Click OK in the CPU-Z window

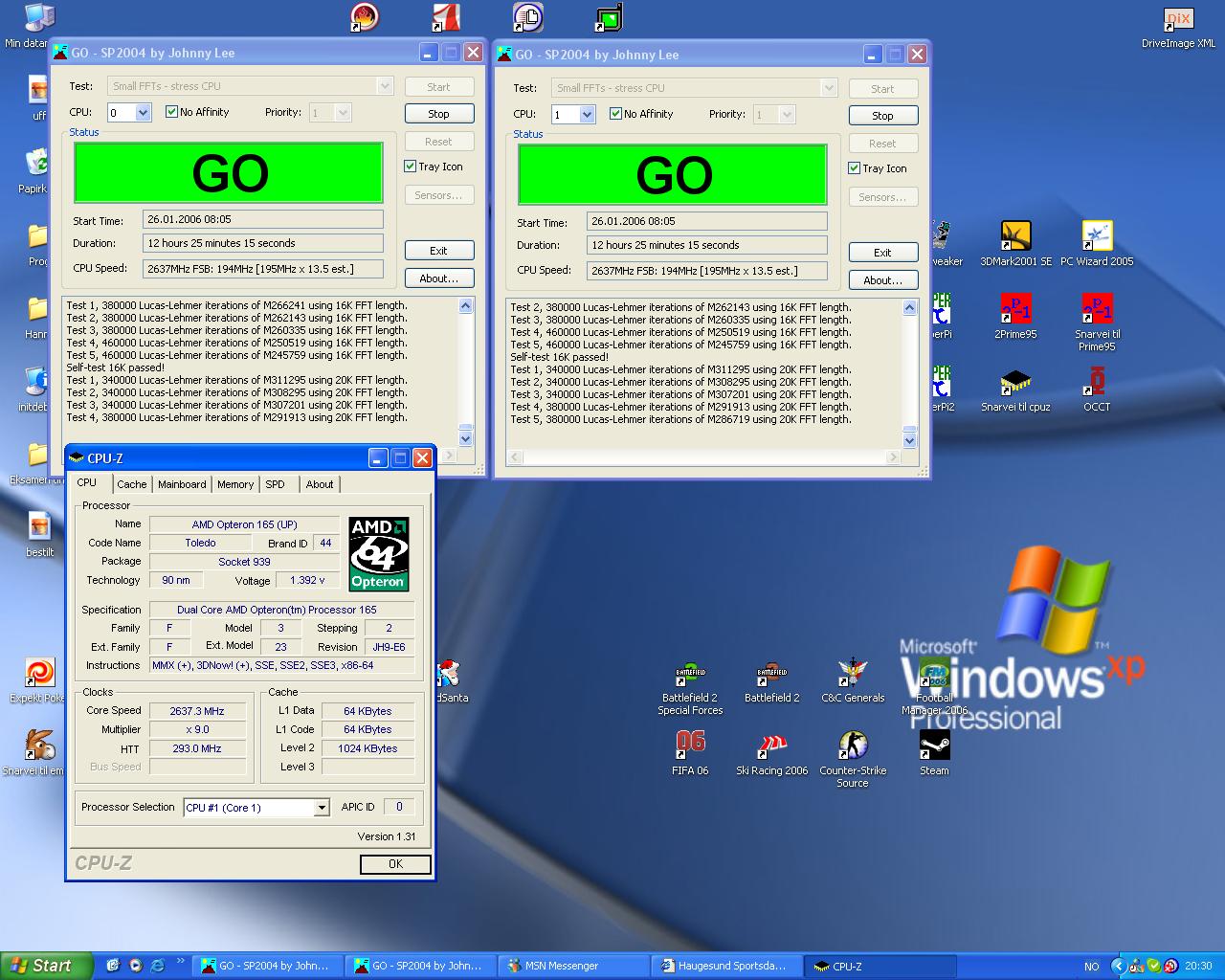(x=395, y=864)
